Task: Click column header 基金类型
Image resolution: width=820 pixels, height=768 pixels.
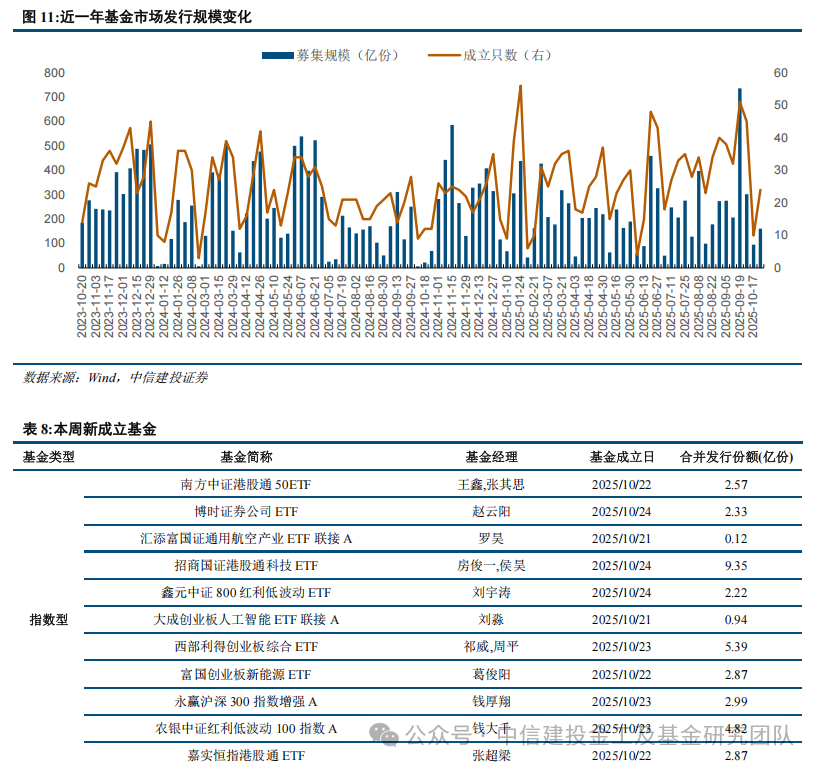Action: tap(49, 457)
